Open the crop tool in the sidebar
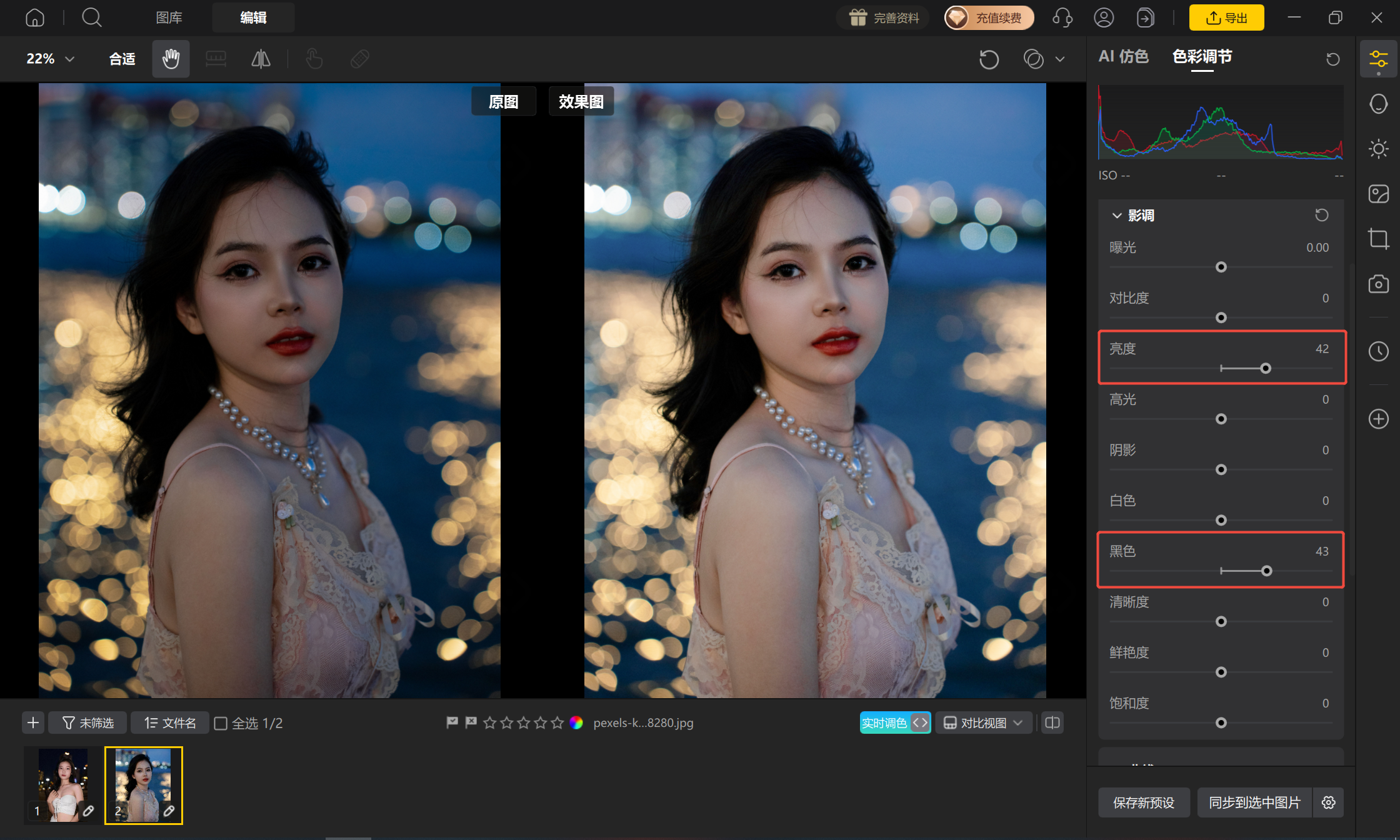The width and height of the screenshot is (1400, 840). tap(1378, 239)
